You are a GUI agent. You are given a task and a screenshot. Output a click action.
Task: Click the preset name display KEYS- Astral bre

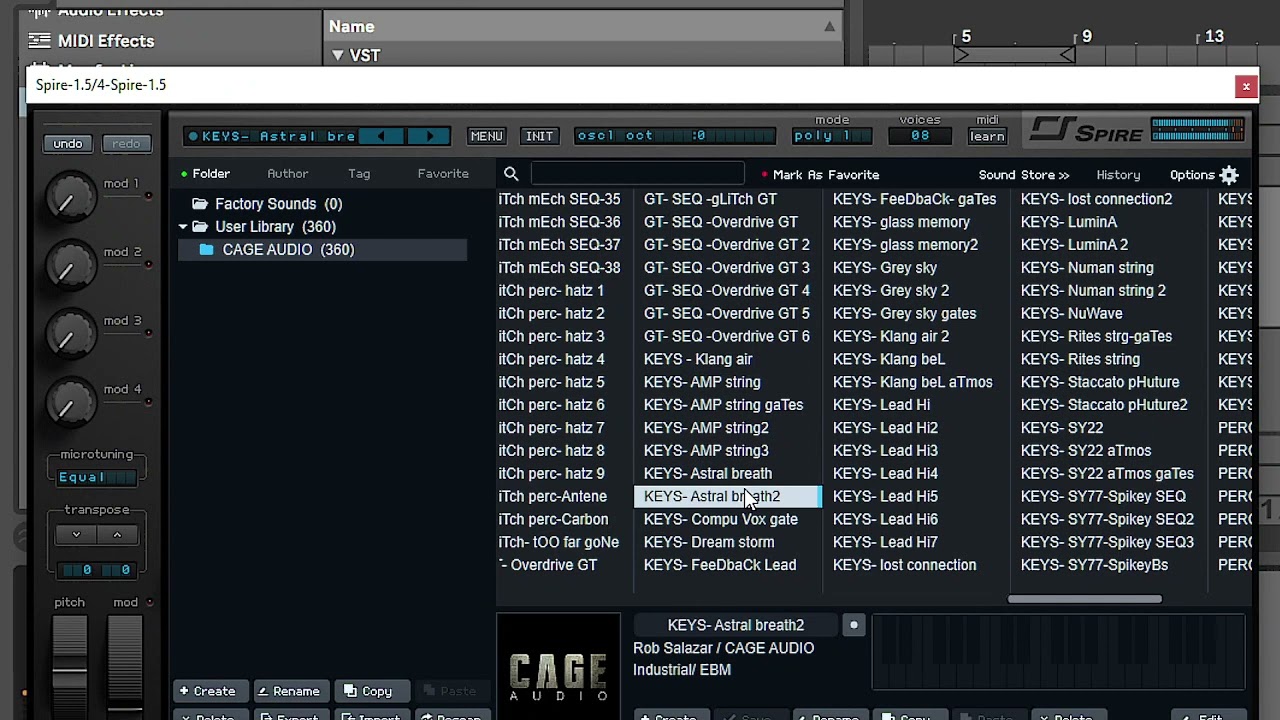click(272, 136)
